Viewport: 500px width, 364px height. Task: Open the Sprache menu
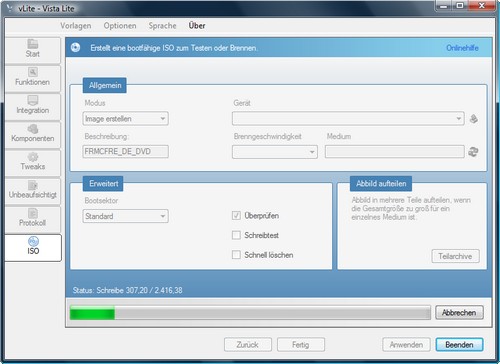[x=163, y=26]
